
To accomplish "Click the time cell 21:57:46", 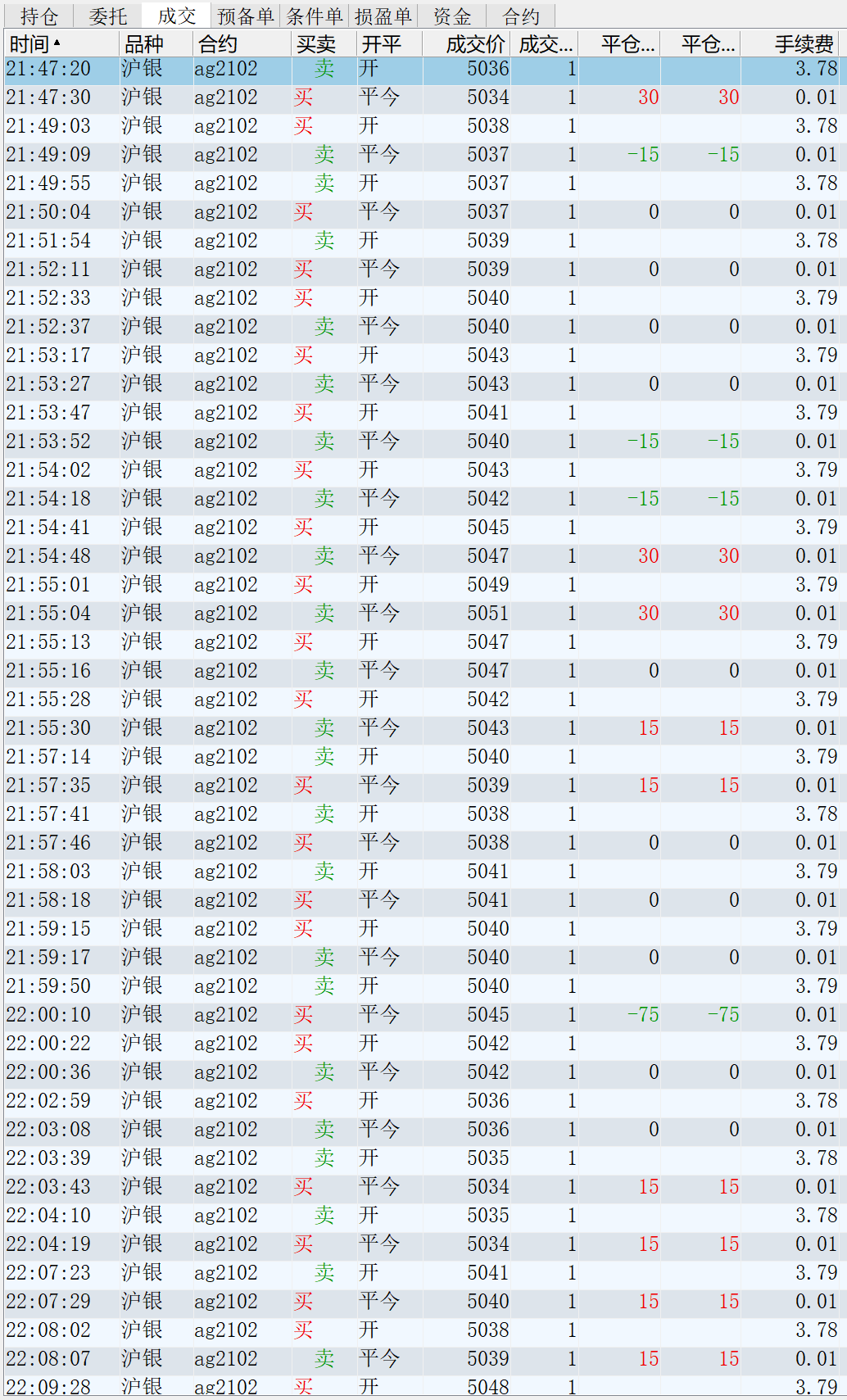I will pyautogui.click(x=48, y=843).
